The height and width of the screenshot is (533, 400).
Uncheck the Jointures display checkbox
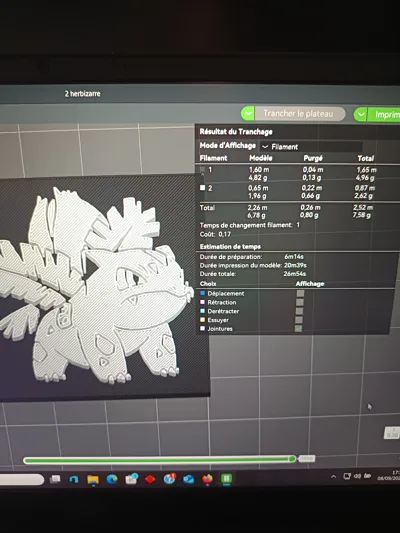(x=298, y=329)
